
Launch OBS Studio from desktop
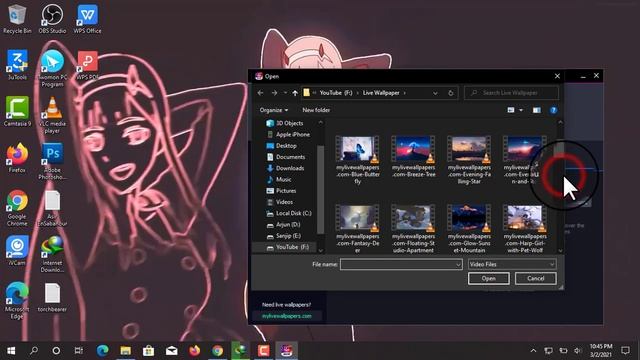(x=52, y=19)
